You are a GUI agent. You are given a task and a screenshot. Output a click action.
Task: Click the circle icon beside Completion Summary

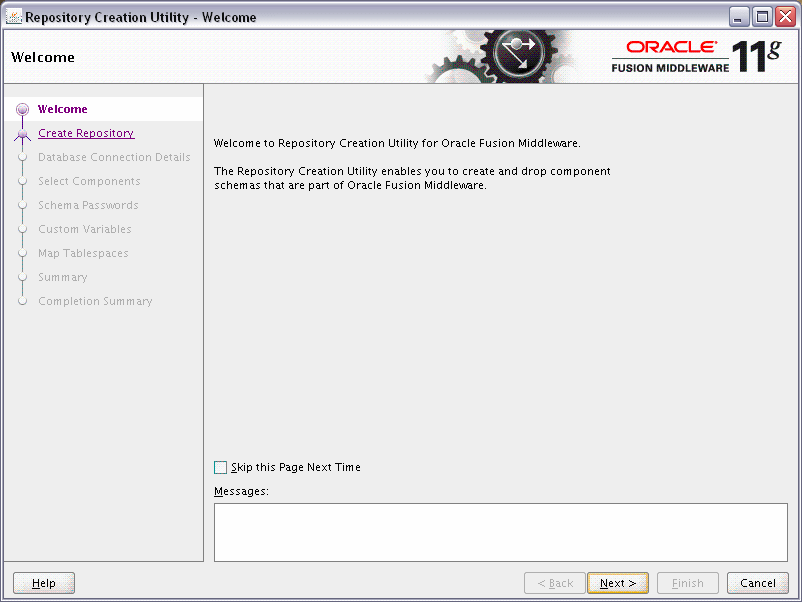coord(23,301)
